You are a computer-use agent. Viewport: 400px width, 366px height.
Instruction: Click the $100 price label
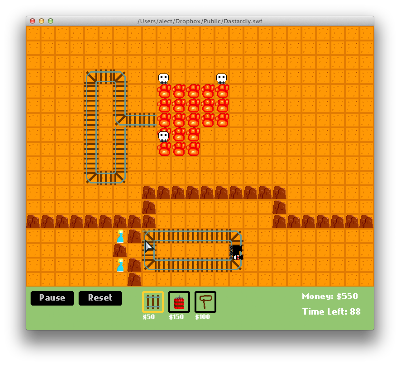pos(203,317)
